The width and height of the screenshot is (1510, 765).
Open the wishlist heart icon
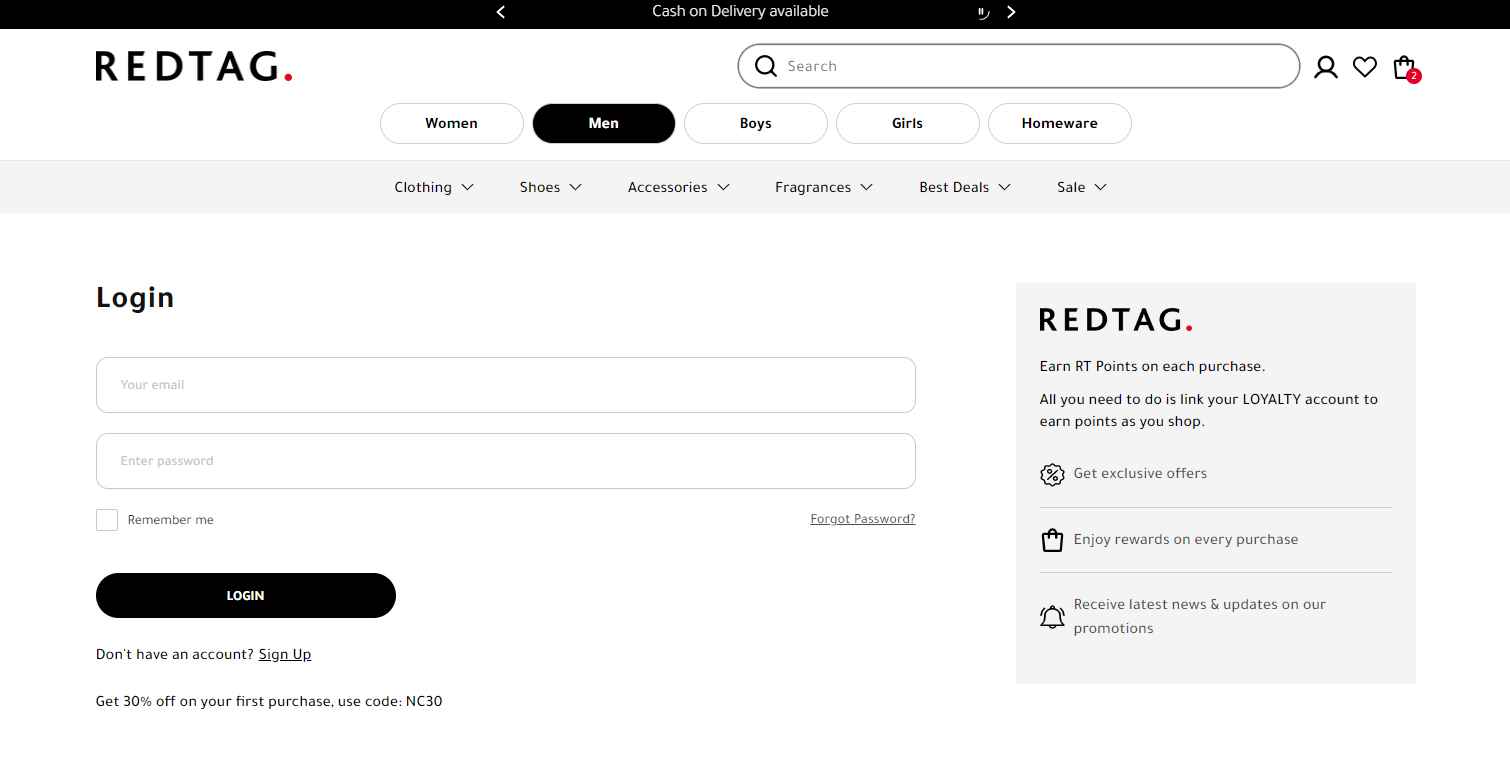pos(1364,66)
